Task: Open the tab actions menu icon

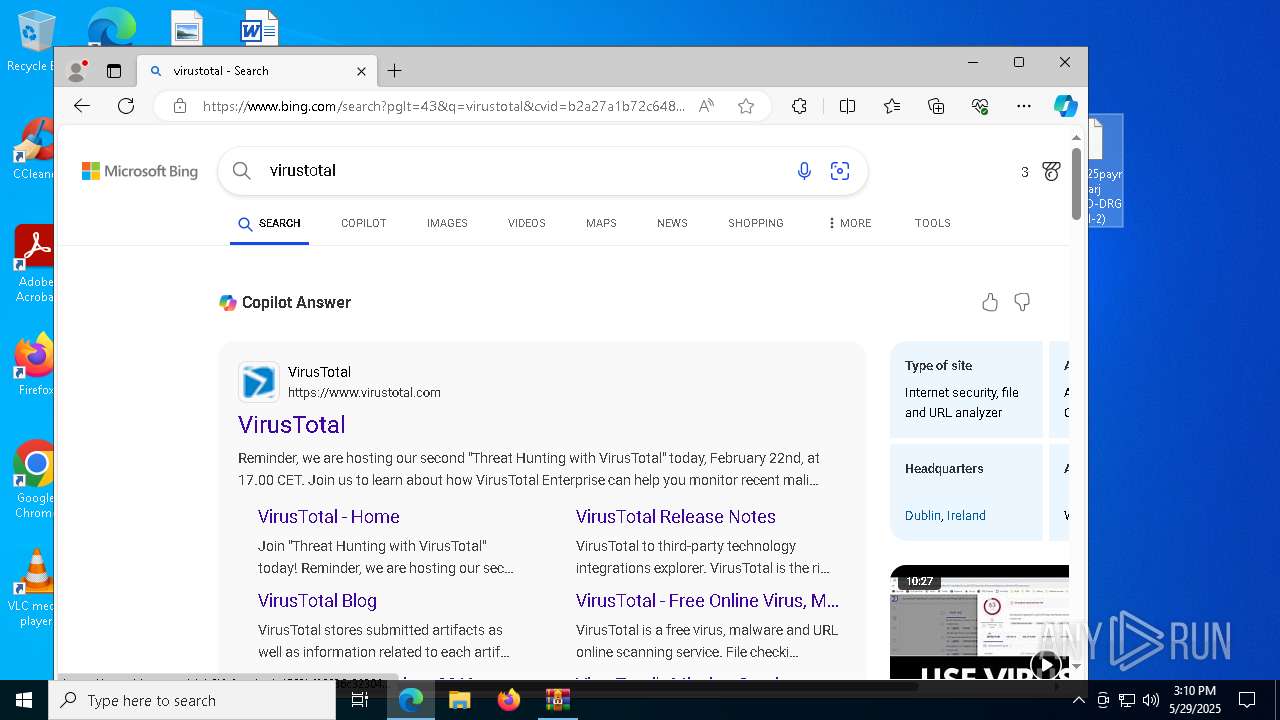Action: click(x=114, y=71)
